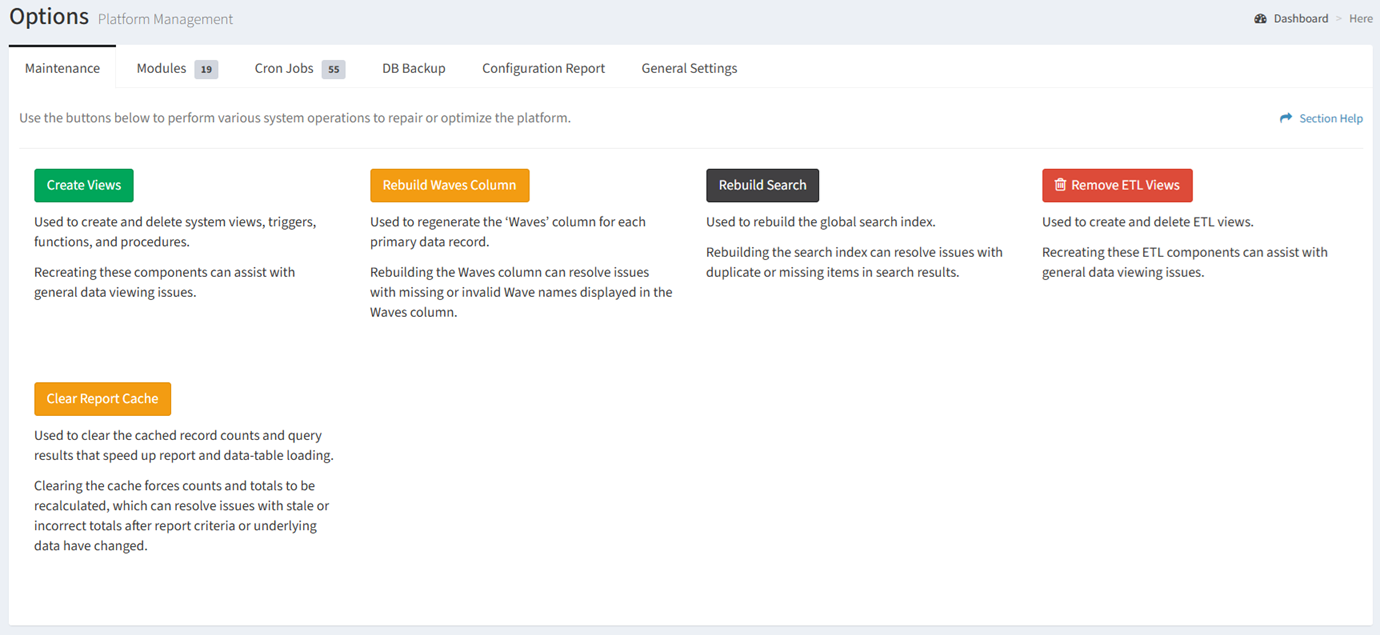This screenshot has height=635, width=1380.
Task: Click the Clear Report Cache button
Action: pos(102,398)
